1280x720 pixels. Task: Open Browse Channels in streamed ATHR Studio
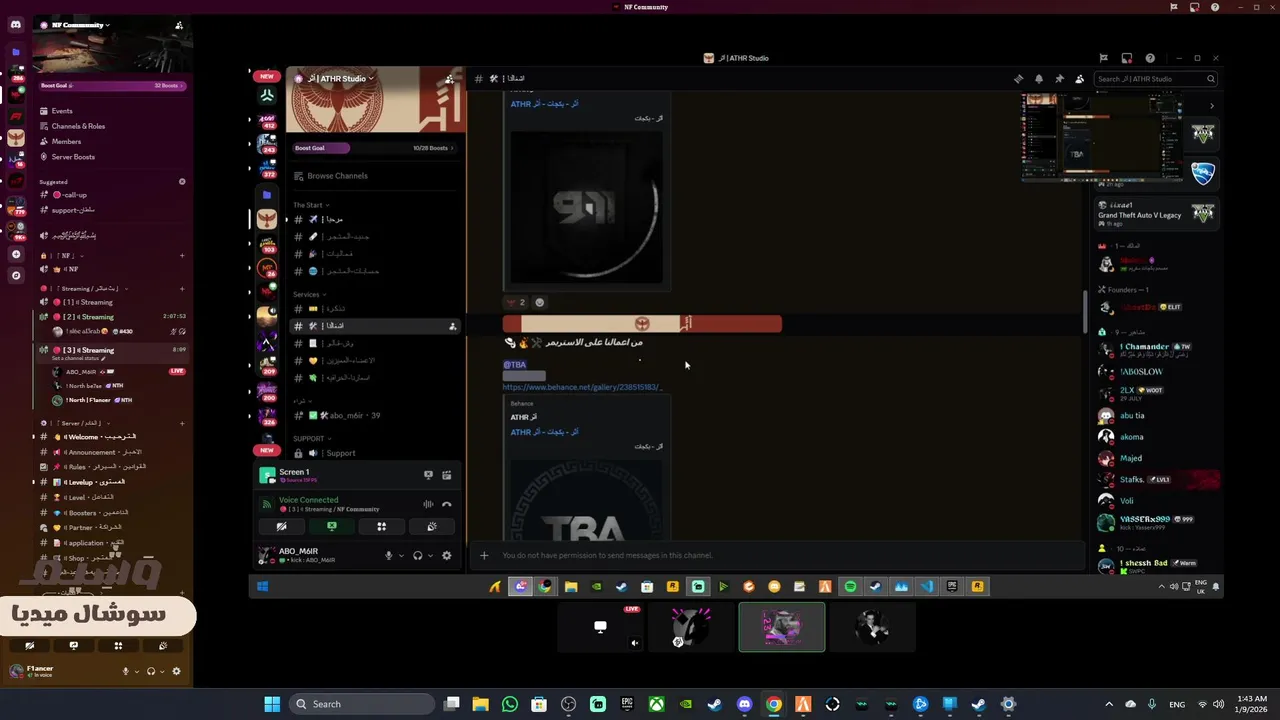[337, 176]
